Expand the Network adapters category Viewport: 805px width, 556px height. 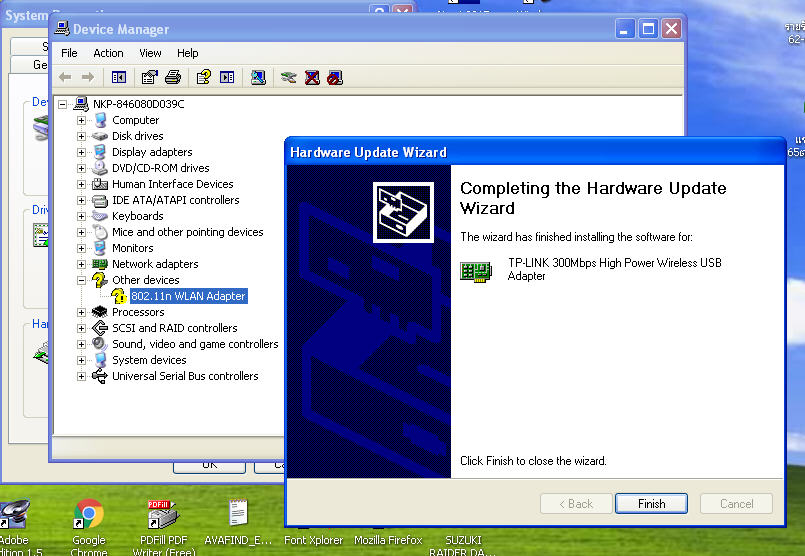(x=81, y=264)
